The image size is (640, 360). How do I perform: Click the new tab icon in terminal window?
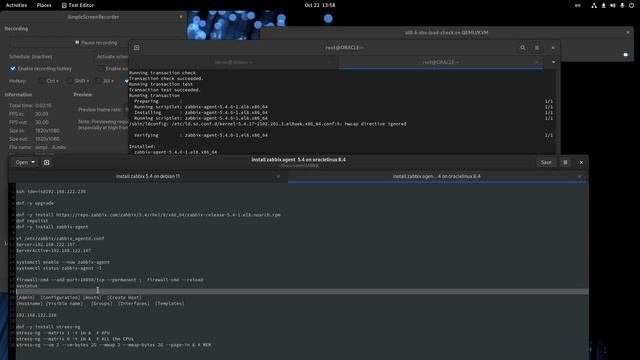[x=136, y=48]
